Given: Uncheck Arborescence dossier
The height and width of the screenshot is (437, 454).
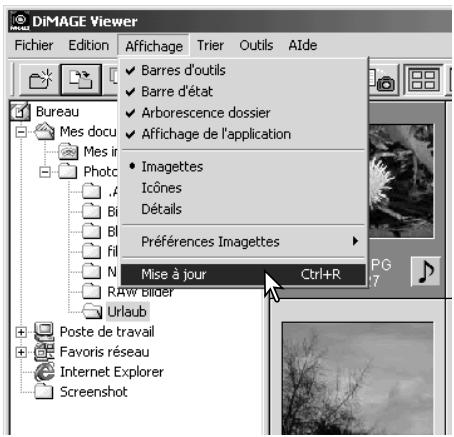Looking at the screenshot, I should click(x=243, y=113).
